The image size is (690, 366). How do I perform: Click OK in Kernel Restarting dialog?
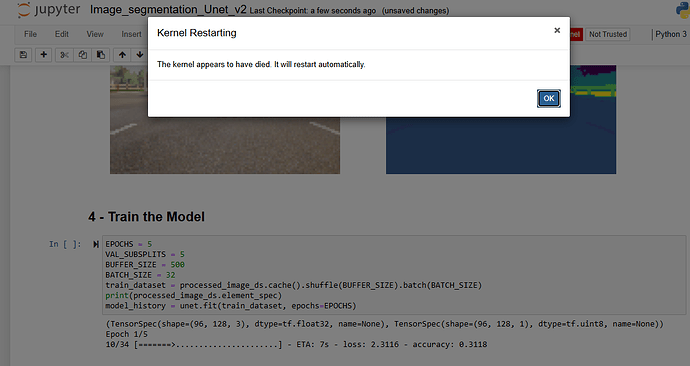pos(548,99)
